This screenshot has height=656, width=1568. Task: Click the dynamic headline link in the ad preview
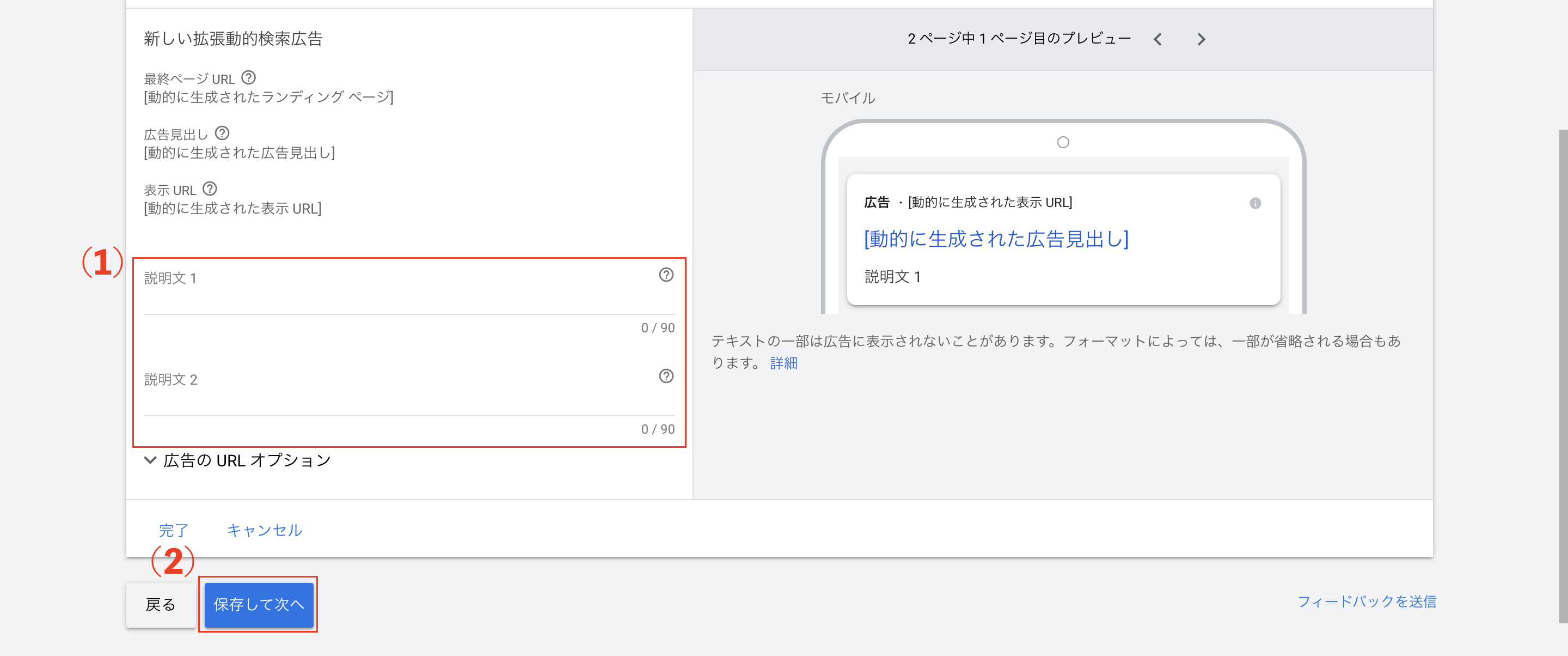(x=996, y=239)
